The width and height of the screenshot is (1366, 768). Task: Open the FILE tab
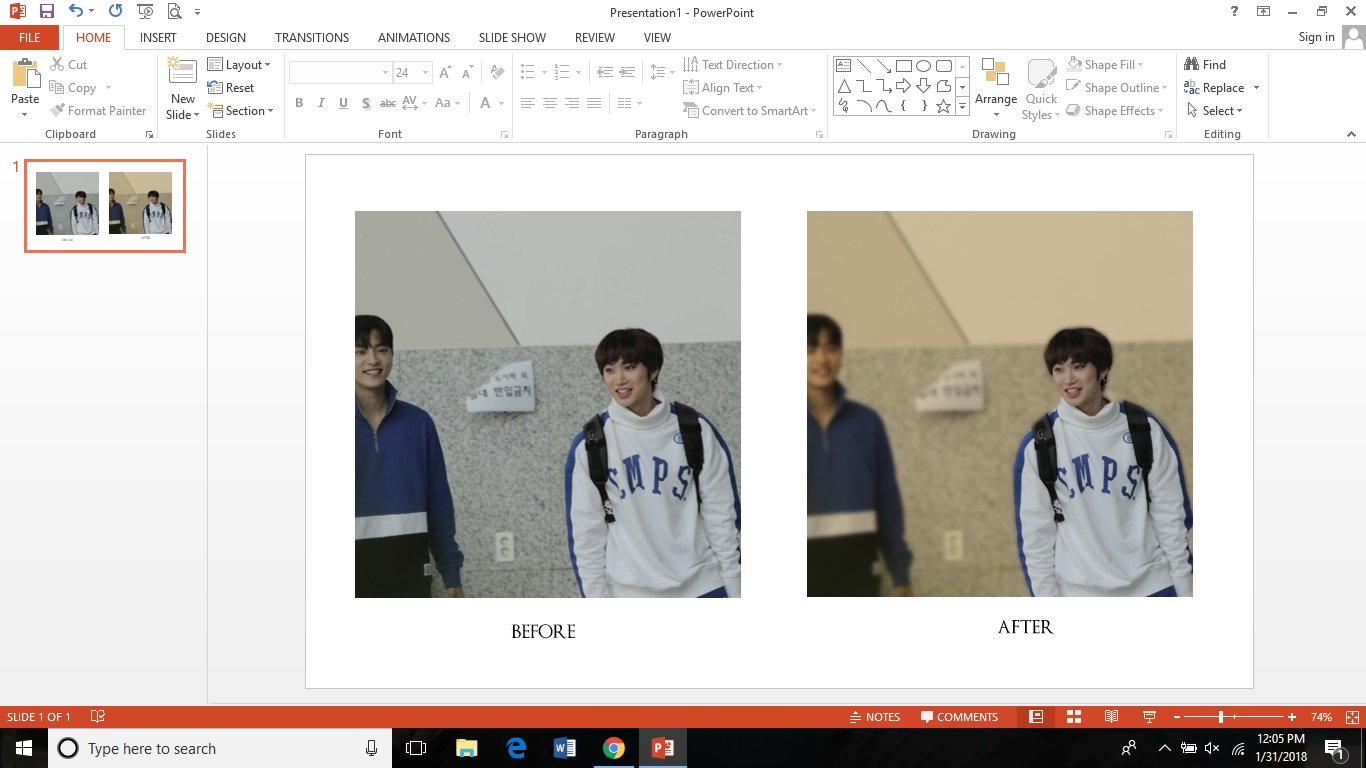30,37
